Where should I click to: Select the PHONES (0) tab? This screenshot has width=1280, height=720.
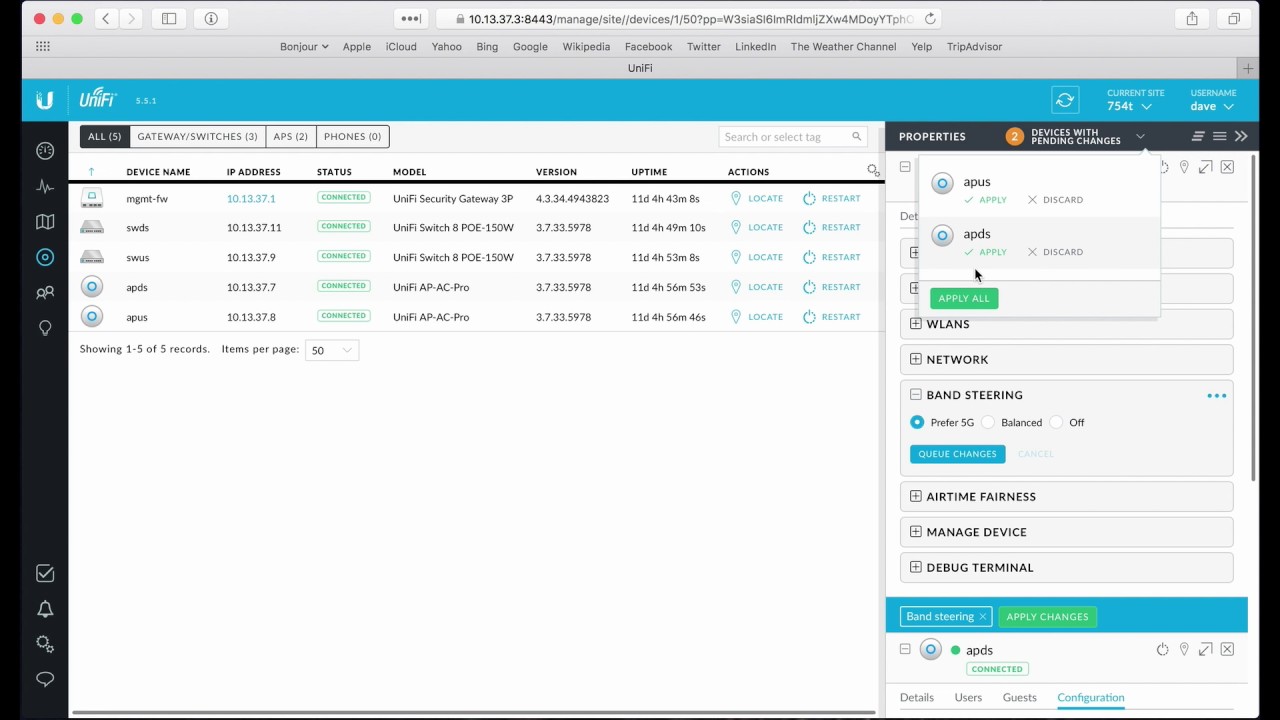point(352,136)
